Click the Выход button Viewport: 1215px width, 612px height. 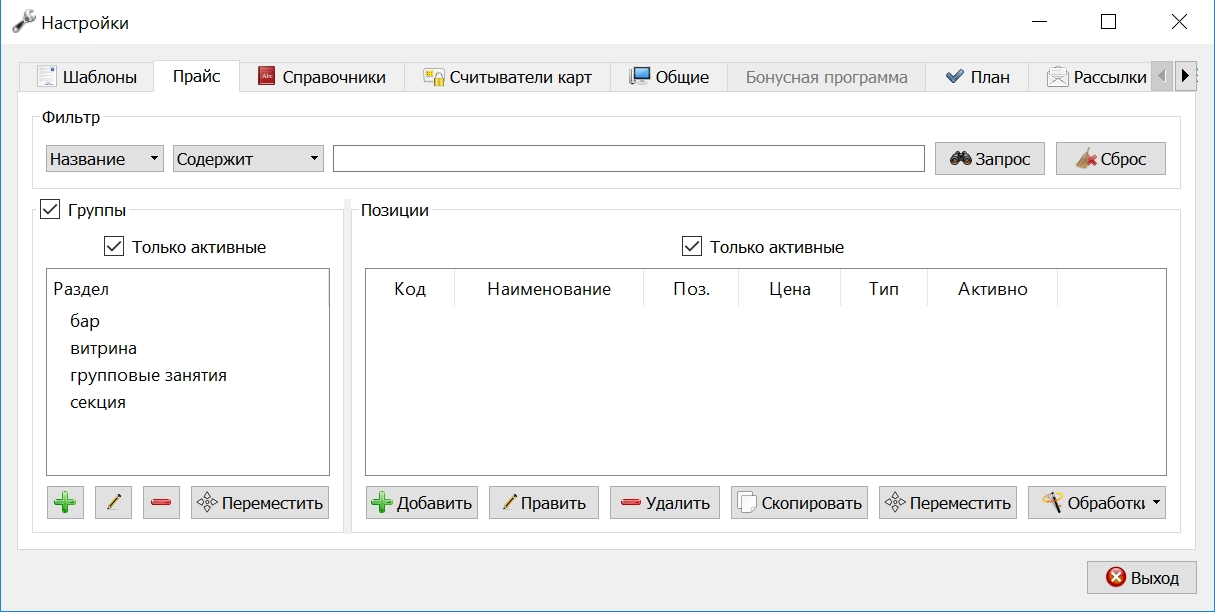tap(1142, 577)
